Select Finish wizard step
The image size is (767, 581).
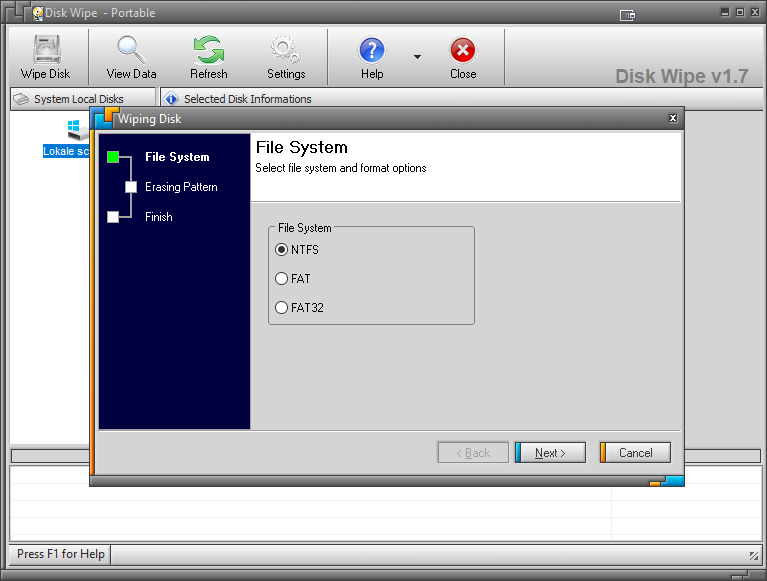tap(158, 217)
